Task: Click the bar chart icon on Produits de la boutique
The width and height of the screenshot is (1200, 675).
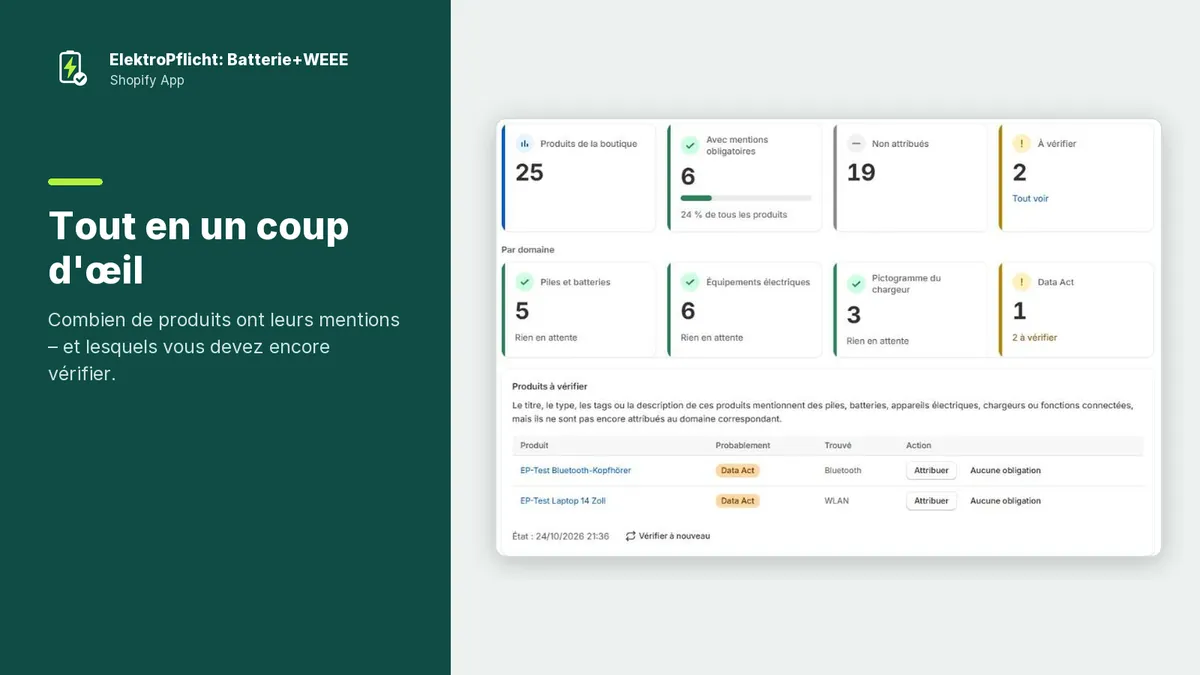Action: tap(524, 144)
